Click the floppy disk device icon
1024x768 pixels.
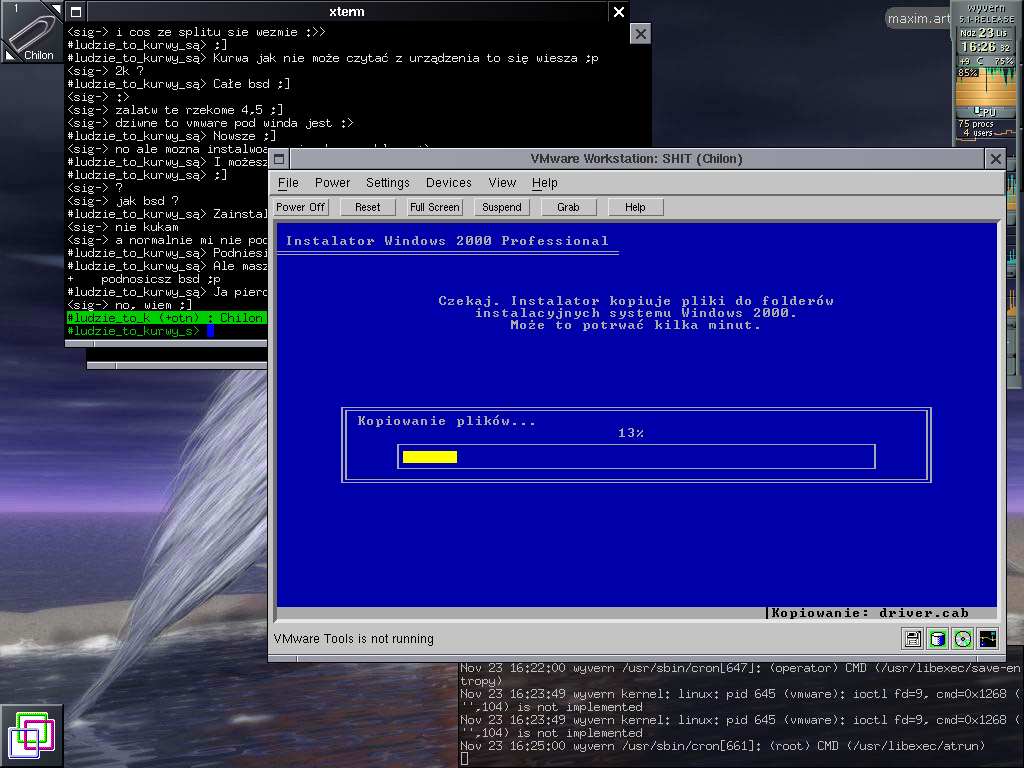coord(912,639)
